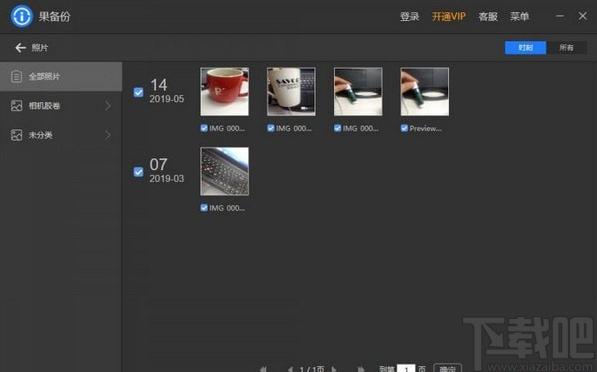Click the 照片 header title
The image size is (597, 372).
[x=40, y=48]
